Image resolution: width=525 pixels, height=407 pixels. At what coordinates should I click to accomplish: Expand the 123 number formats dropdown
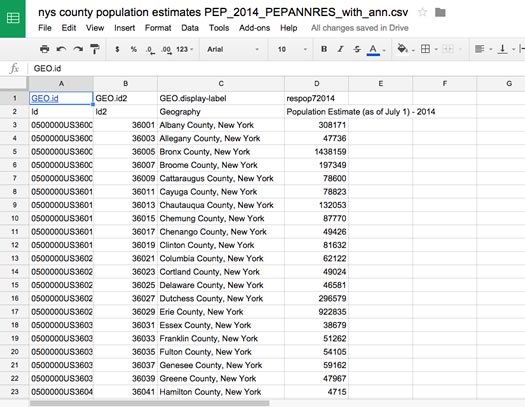[x=185, y=49]
